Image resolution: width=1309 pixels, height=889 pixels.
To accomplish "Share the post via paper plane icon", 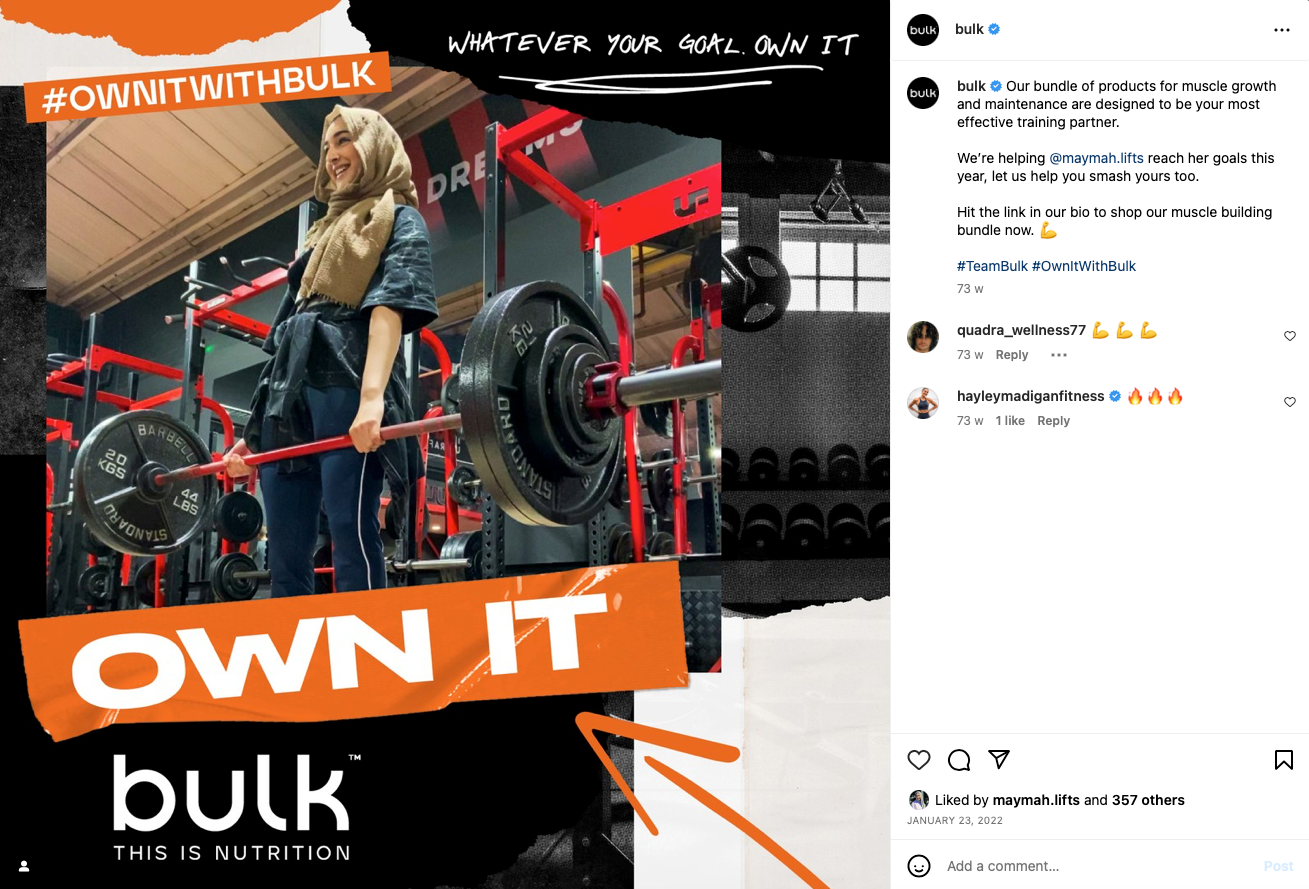I will (999, 759).
